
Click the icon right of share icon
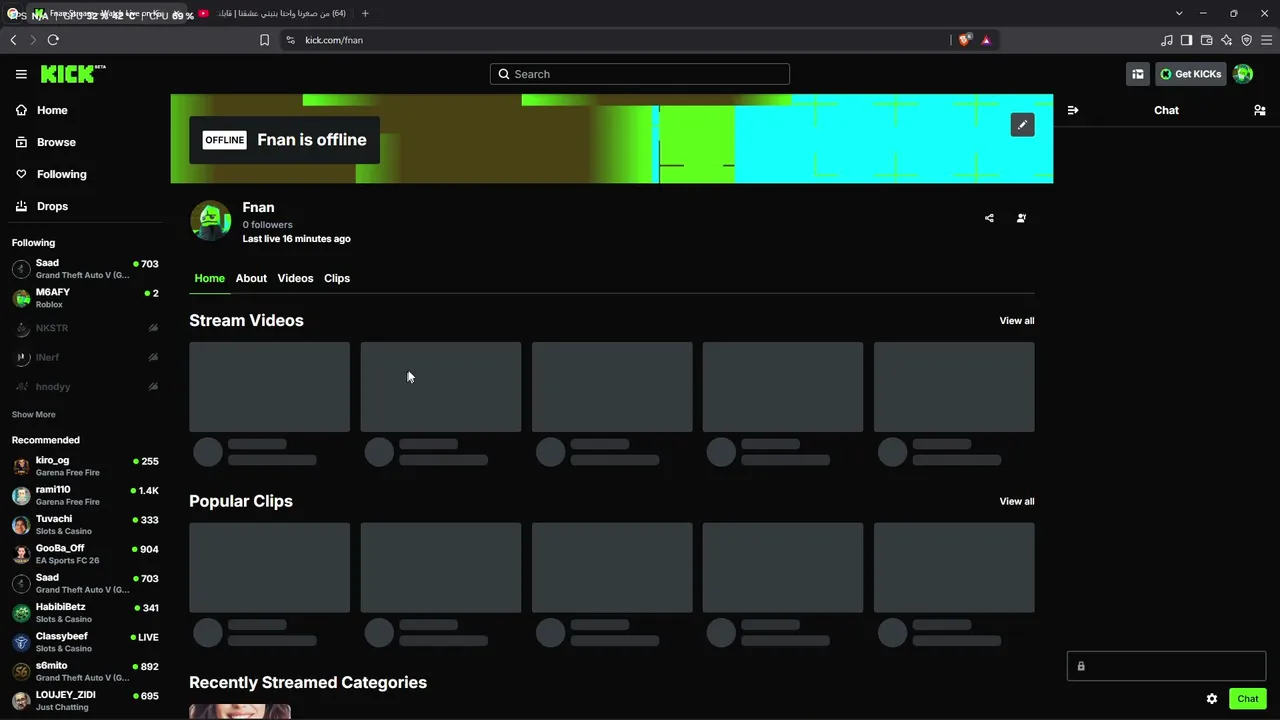[x=1021, y=218]
